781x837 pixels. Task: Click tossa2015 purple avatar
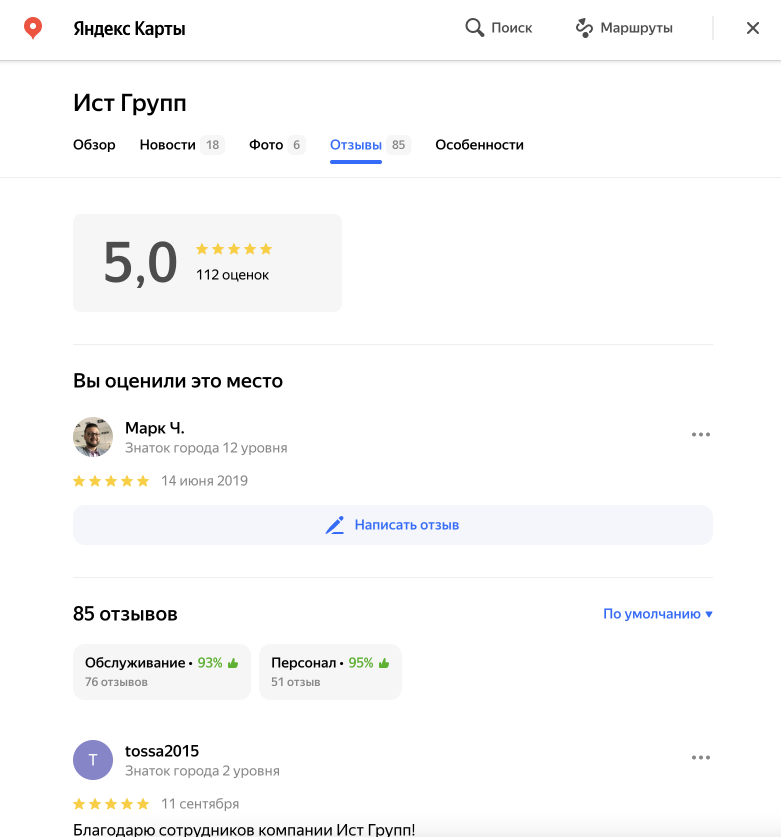93,760
